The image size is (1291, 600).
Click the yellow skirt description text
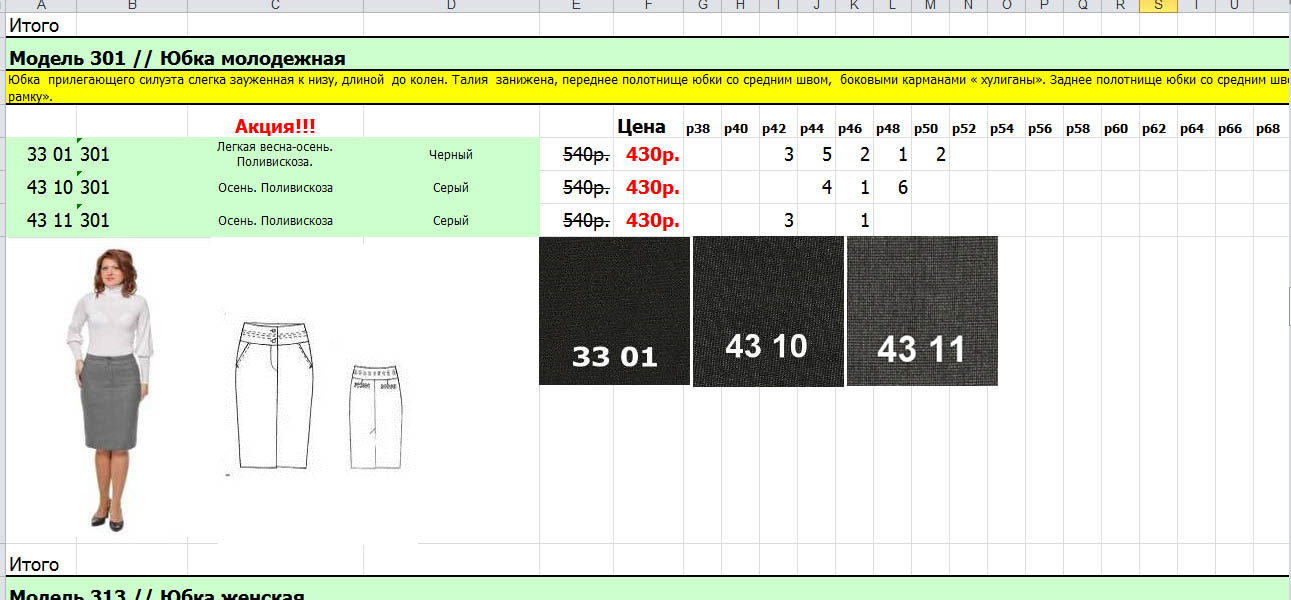(x=648, y=87)
